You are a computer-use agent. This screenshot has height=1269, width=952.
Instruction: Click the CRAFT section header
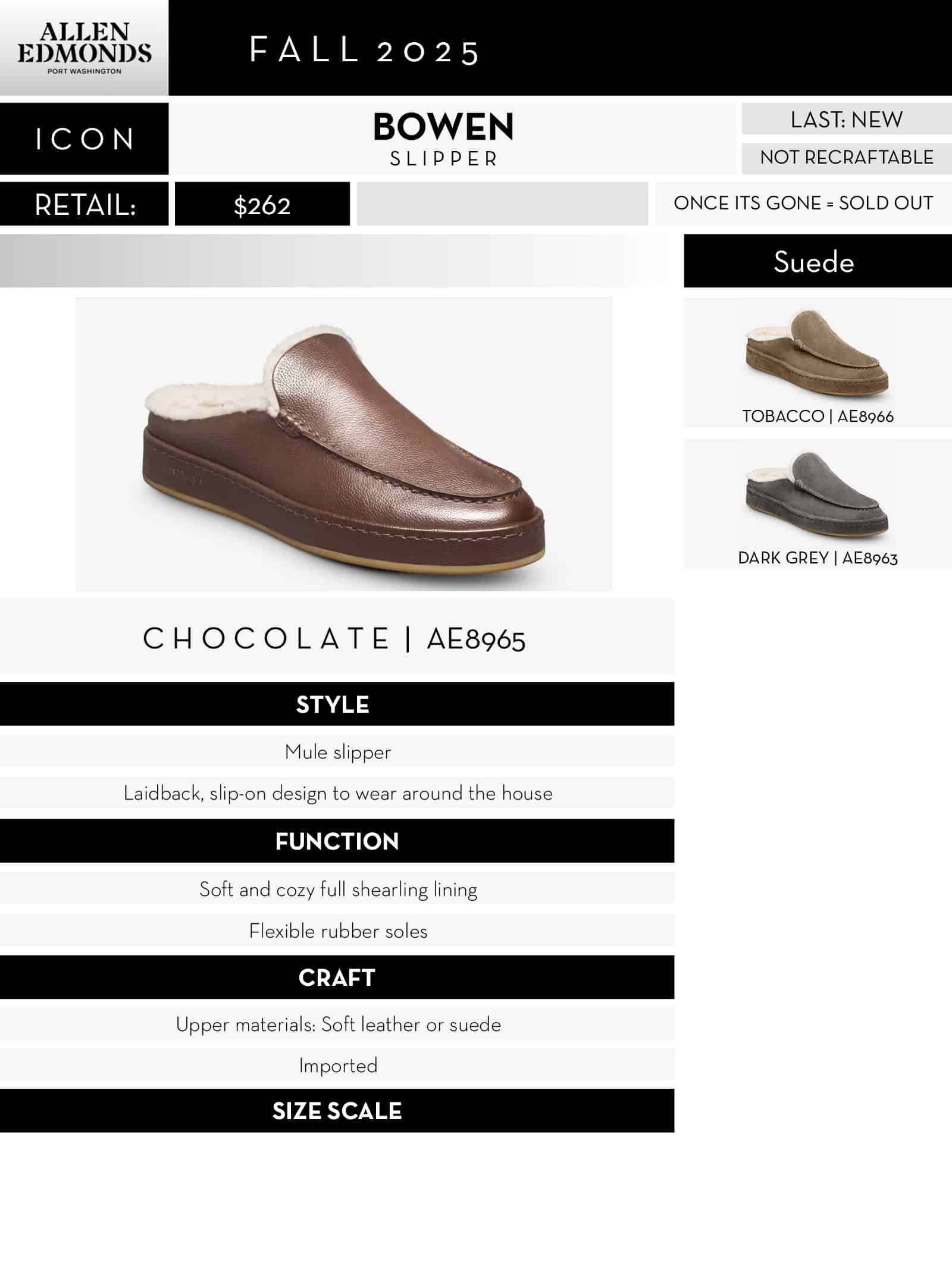pos(337,977)
